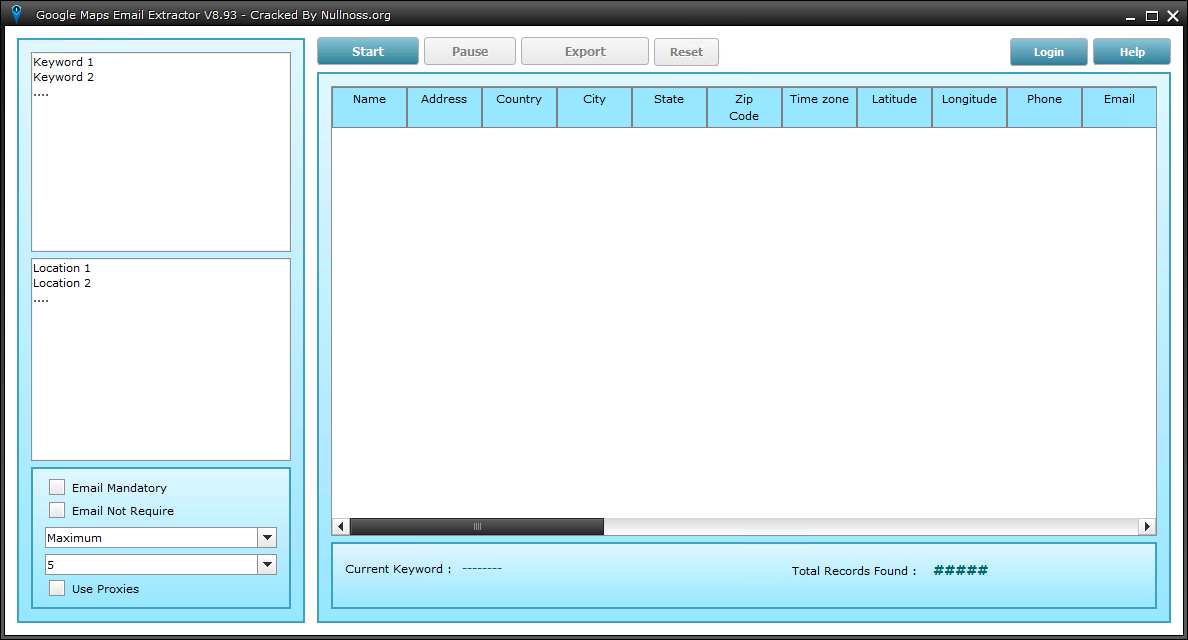Screen dimensions: 1188x640
Task: Select the Zip Code column header
Action: click(x=744, y=107)
